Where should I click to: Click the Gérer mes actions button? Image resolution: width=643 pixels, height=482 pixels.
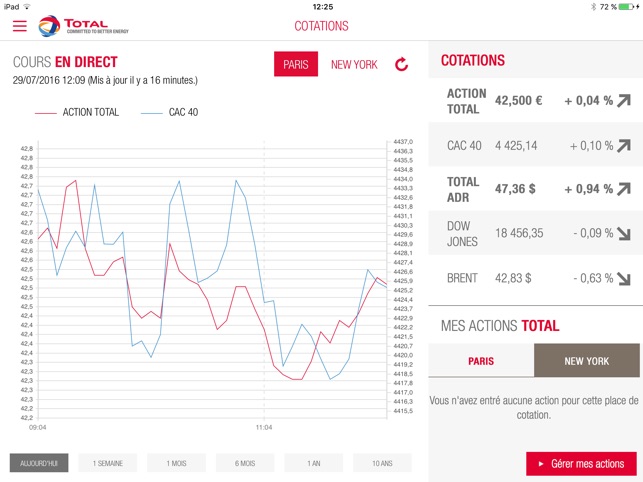[581, 464]
